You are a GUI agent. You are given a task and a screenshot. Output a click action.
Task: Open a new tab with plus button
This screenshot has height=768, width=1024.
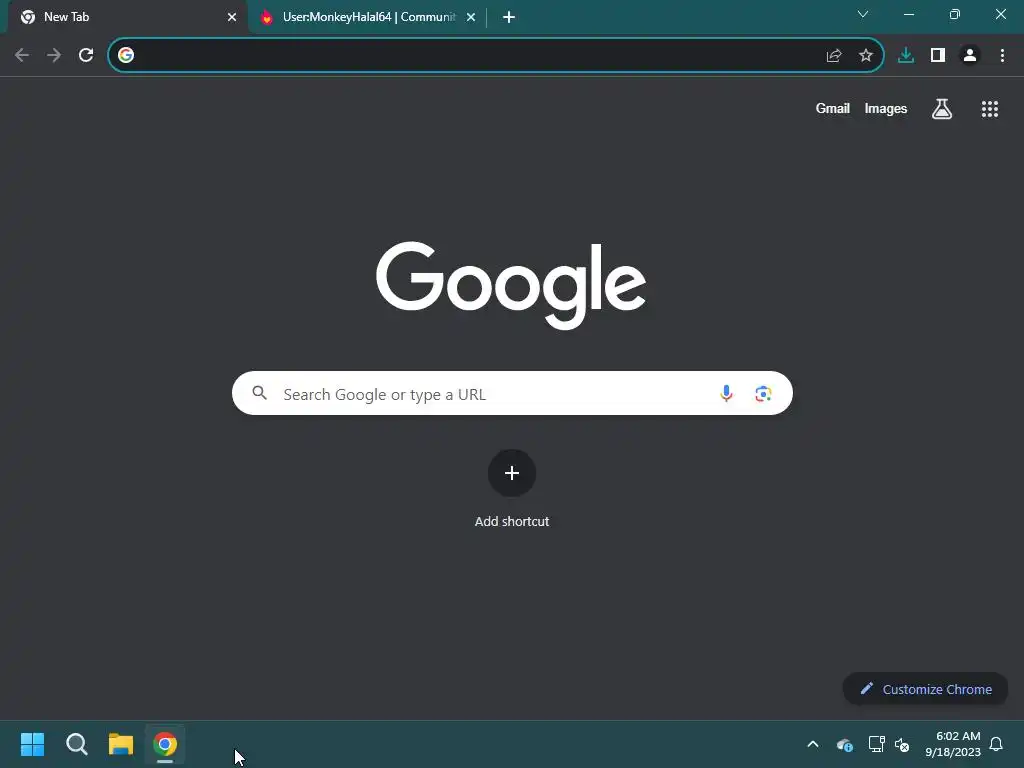[509, 17]
